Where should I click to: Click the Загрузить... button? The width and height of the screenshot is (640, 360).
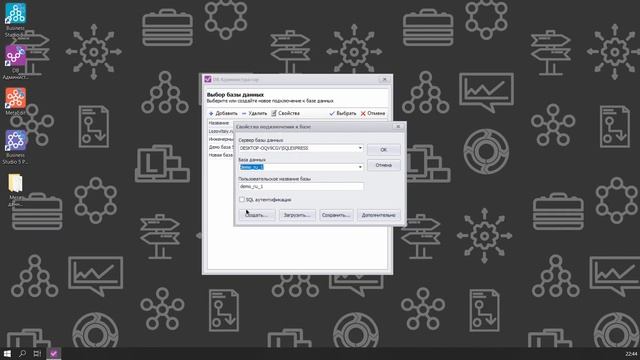[297, 215]
